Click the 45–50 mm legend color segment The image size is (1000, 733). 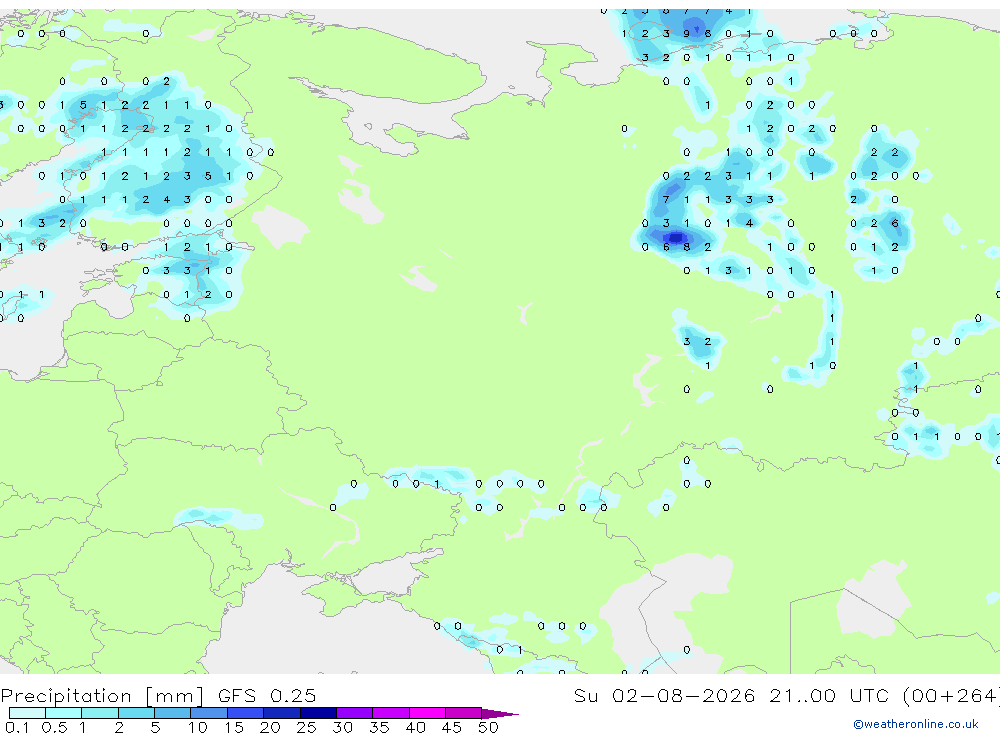pos(464,713)
